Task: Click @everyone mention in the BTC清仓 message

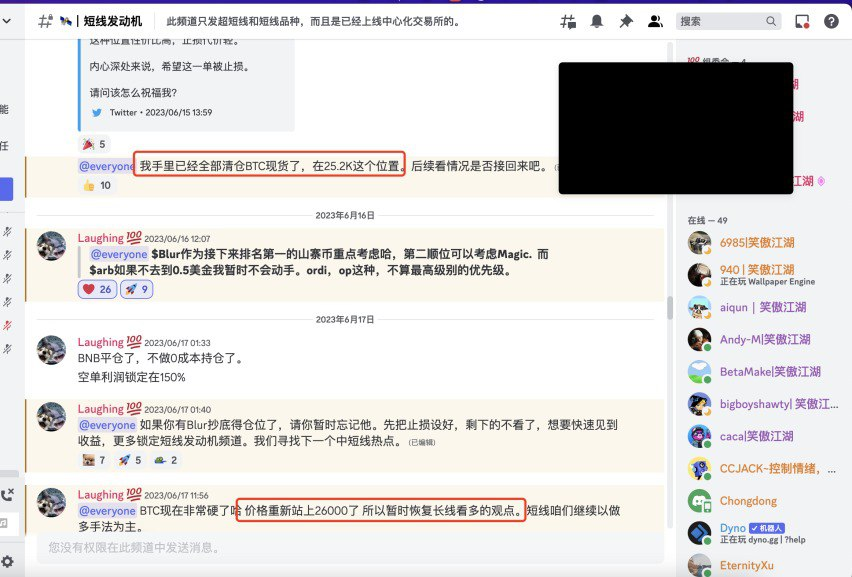Action: click(106, 166)
